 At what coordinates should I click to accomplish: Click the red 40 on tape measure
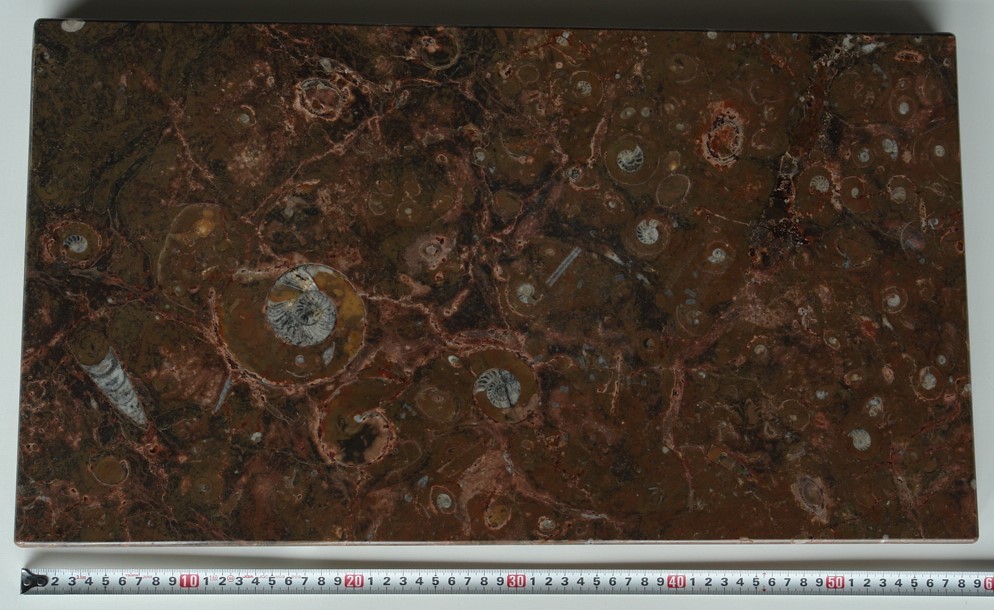point(677,581)
